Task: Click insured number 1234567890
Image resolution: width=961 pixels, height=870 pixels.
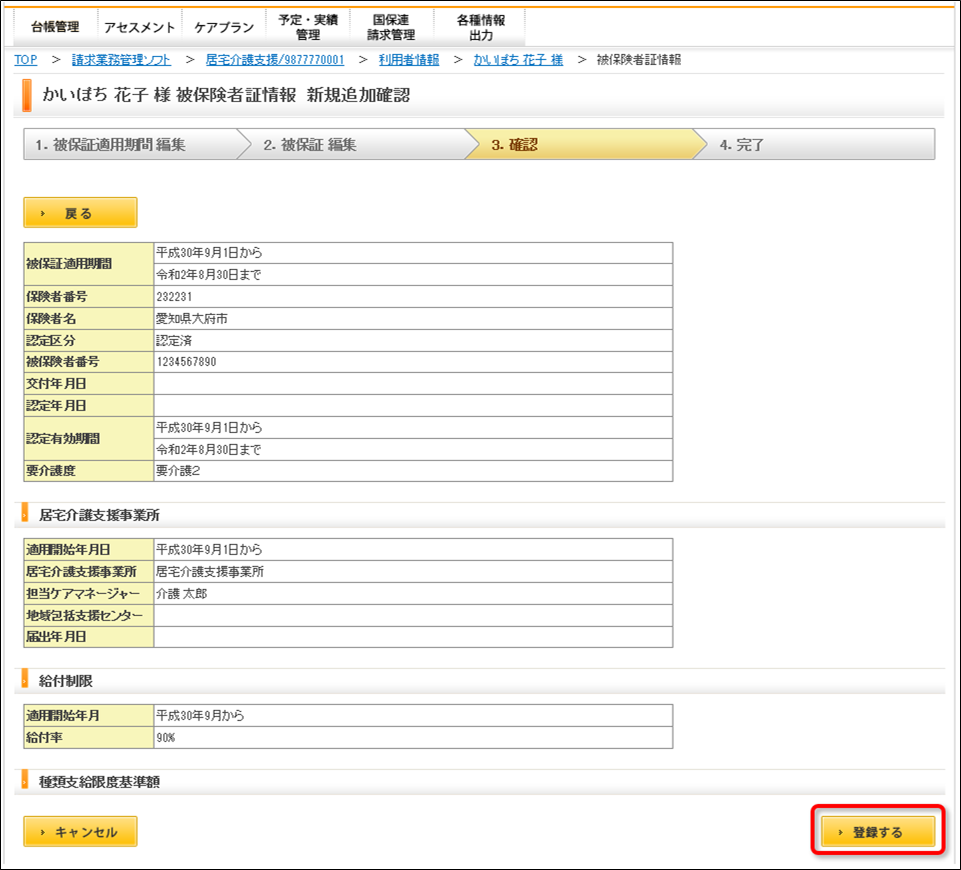Action: tap(186, 362)
